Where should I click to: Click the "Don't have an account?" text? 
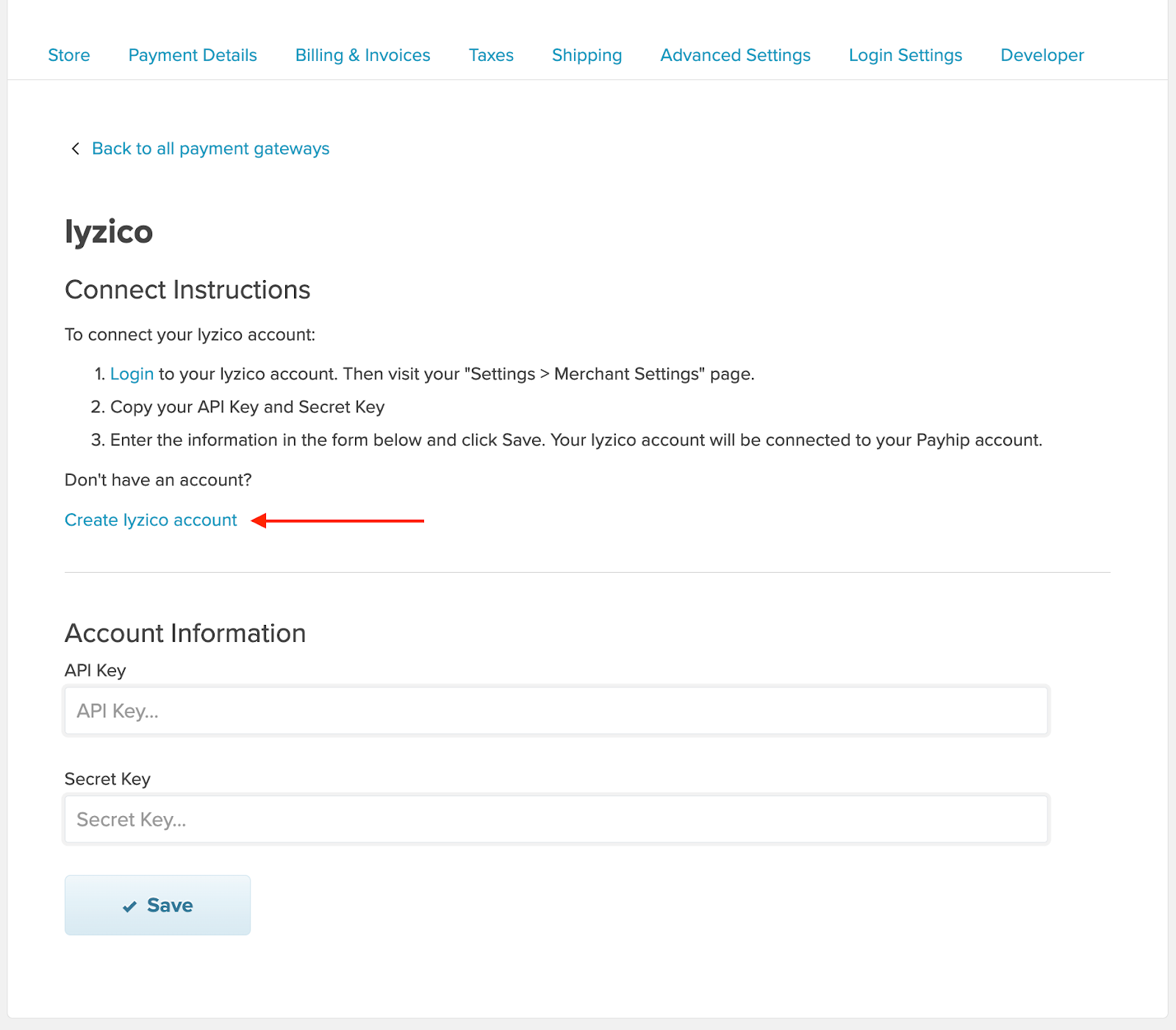pos(158,480)
